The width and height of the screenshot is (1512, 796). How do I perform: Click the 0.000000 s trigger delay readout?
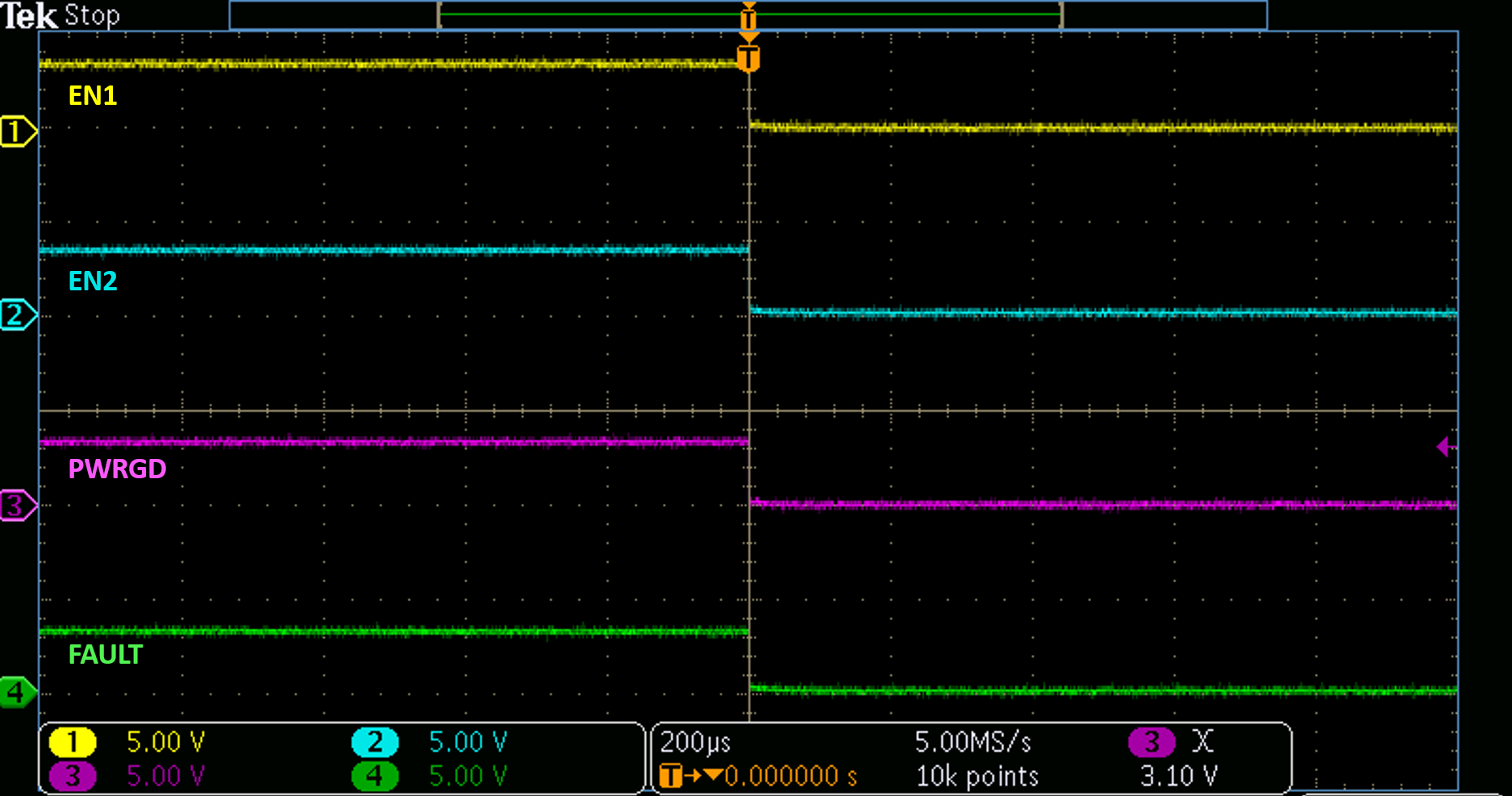[790, 776]
